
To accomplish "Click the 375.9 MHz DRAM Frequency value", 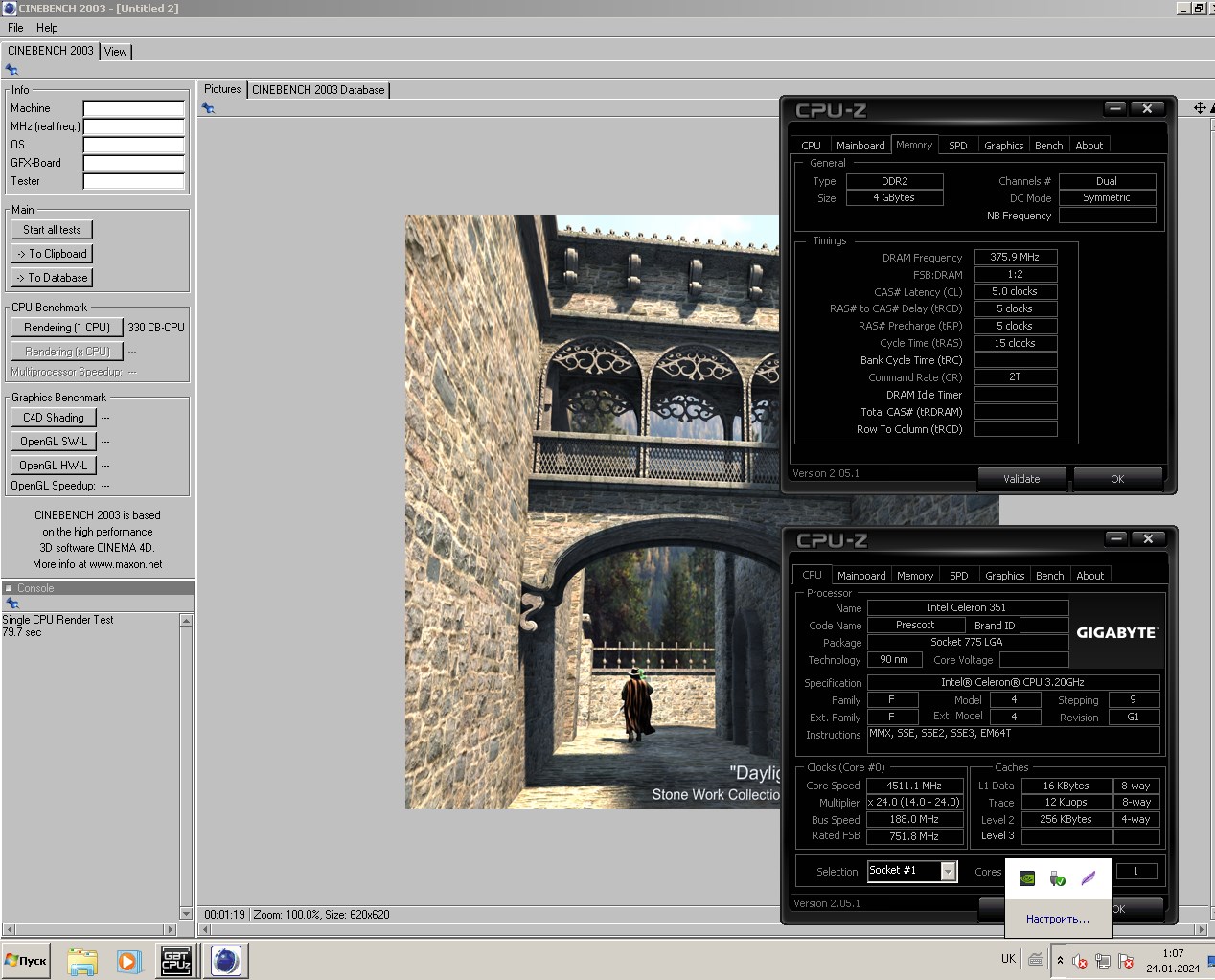I will (x=1016, y=257).
